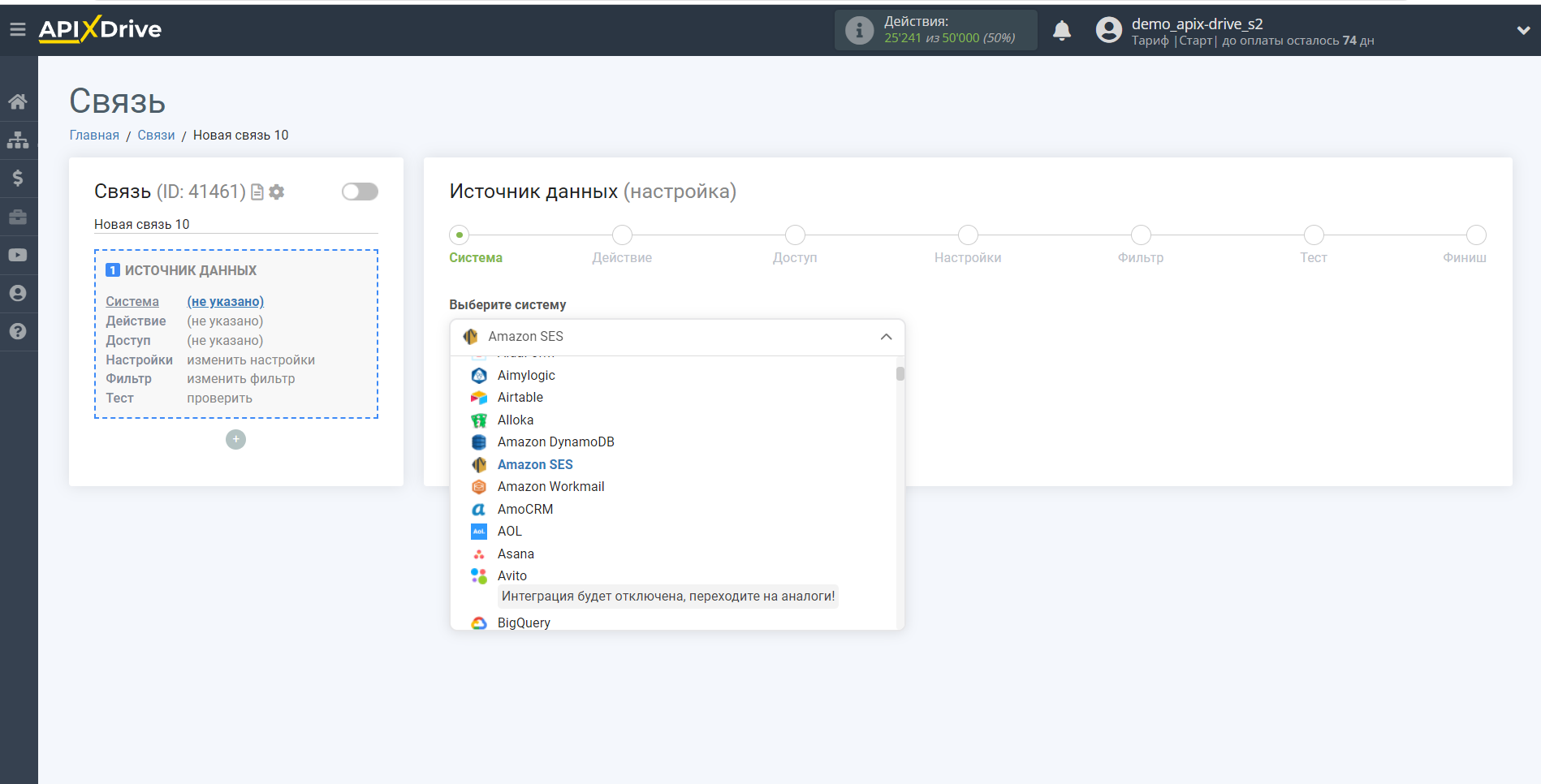1541x784 pixels.
Task: Click the AOL icon in list
Action: tap(479, 532)
